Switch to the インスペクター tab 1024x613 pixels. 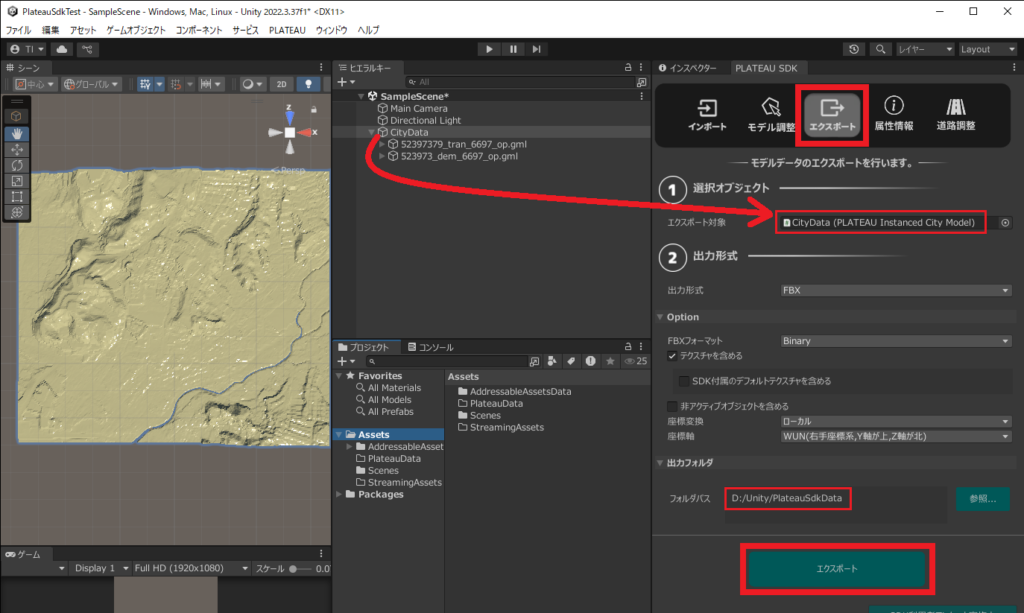pos(688,68)
